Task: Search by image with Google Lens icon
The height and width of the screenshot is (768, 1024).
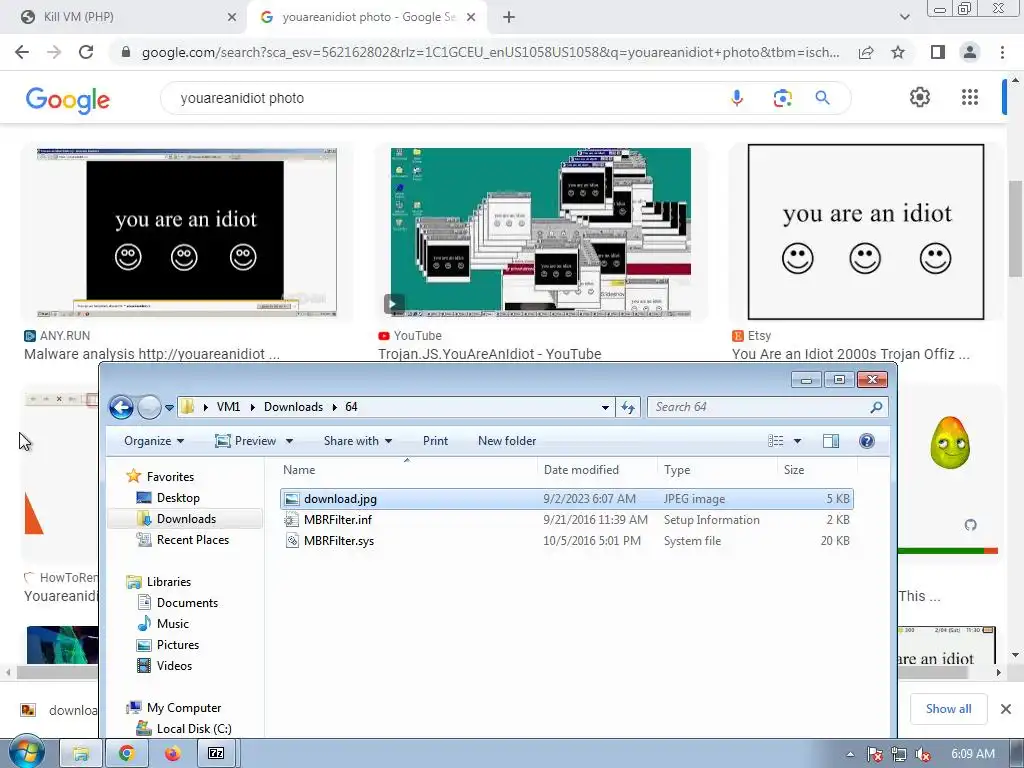Action: point(782,98)
